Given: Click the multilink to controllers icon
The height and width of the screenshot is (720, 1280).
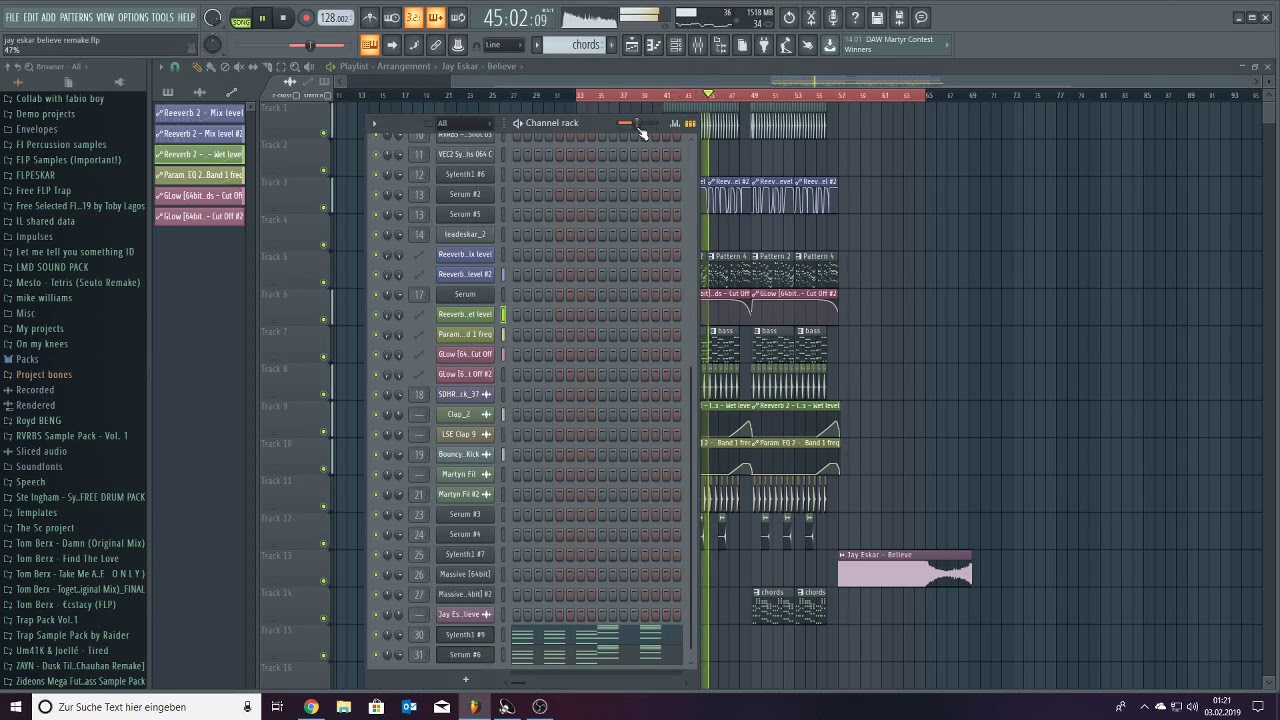Looking at the screenshot, I should click(436, 45).
